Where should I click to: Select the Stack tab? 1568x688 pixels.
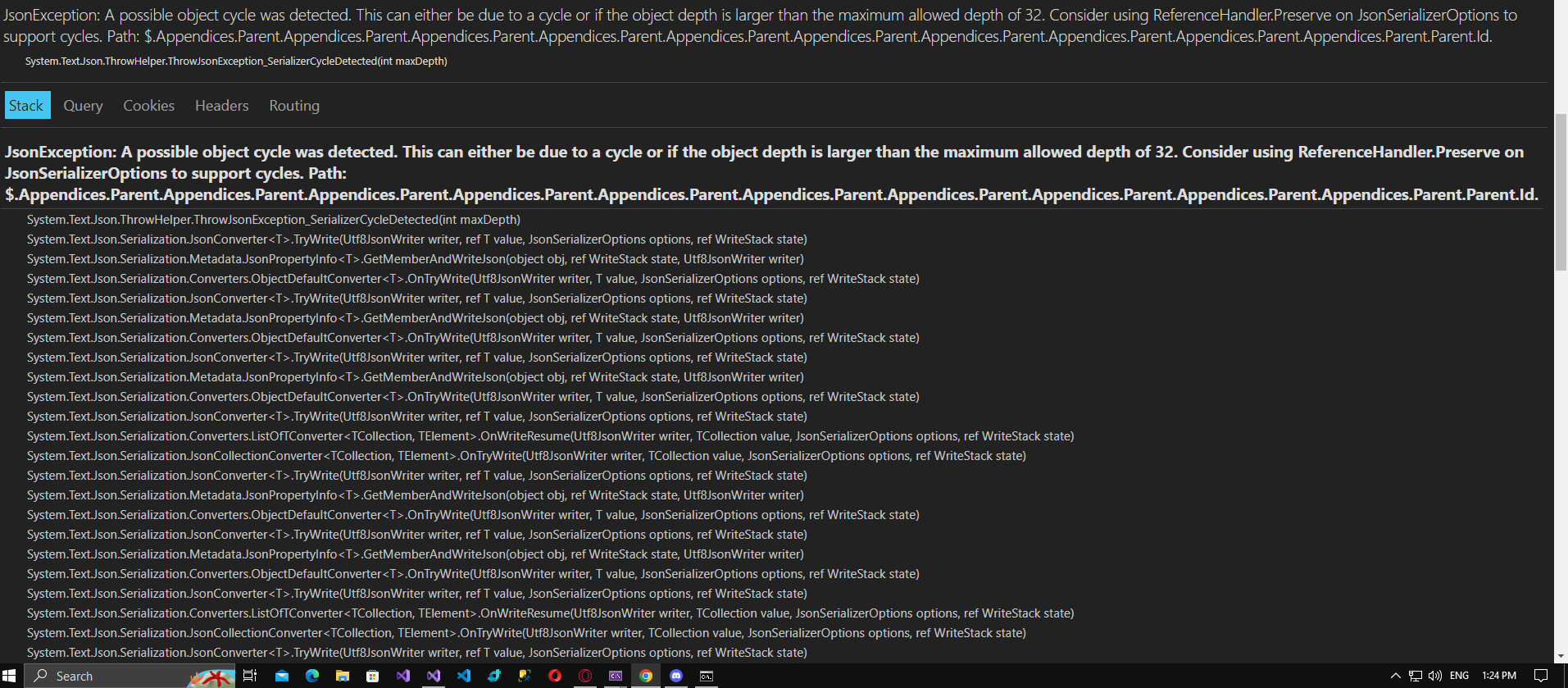coord(26,105)
